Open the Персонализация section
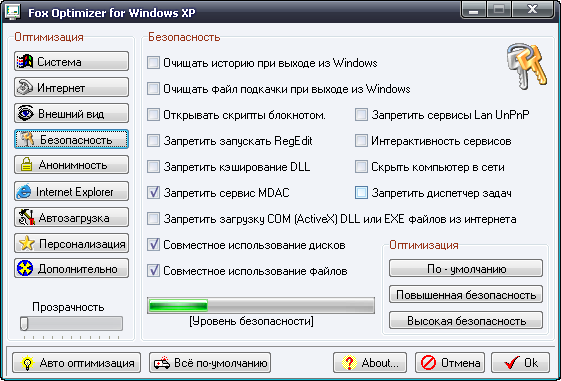Image resolution: width=561 pixels, height=381 pixels. 72,243
